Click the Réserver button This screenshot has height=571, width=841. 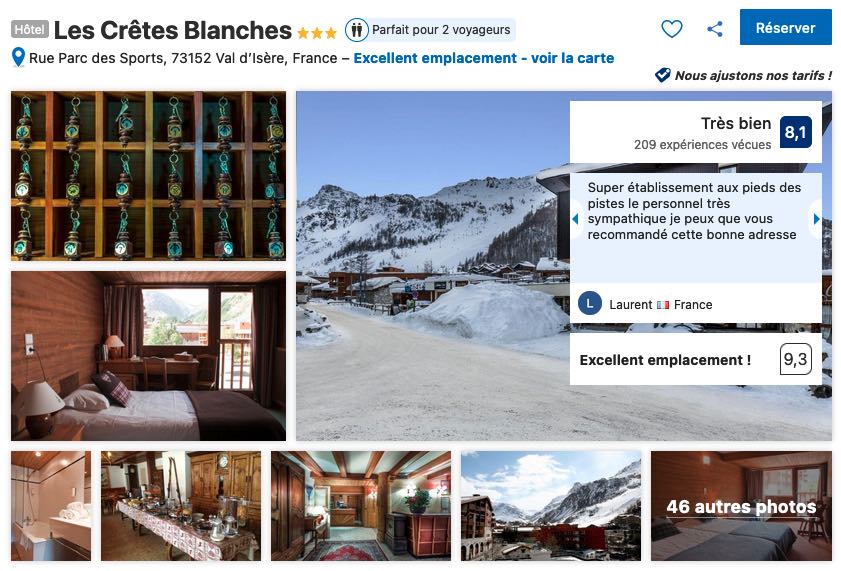click(x=785, y=27)
